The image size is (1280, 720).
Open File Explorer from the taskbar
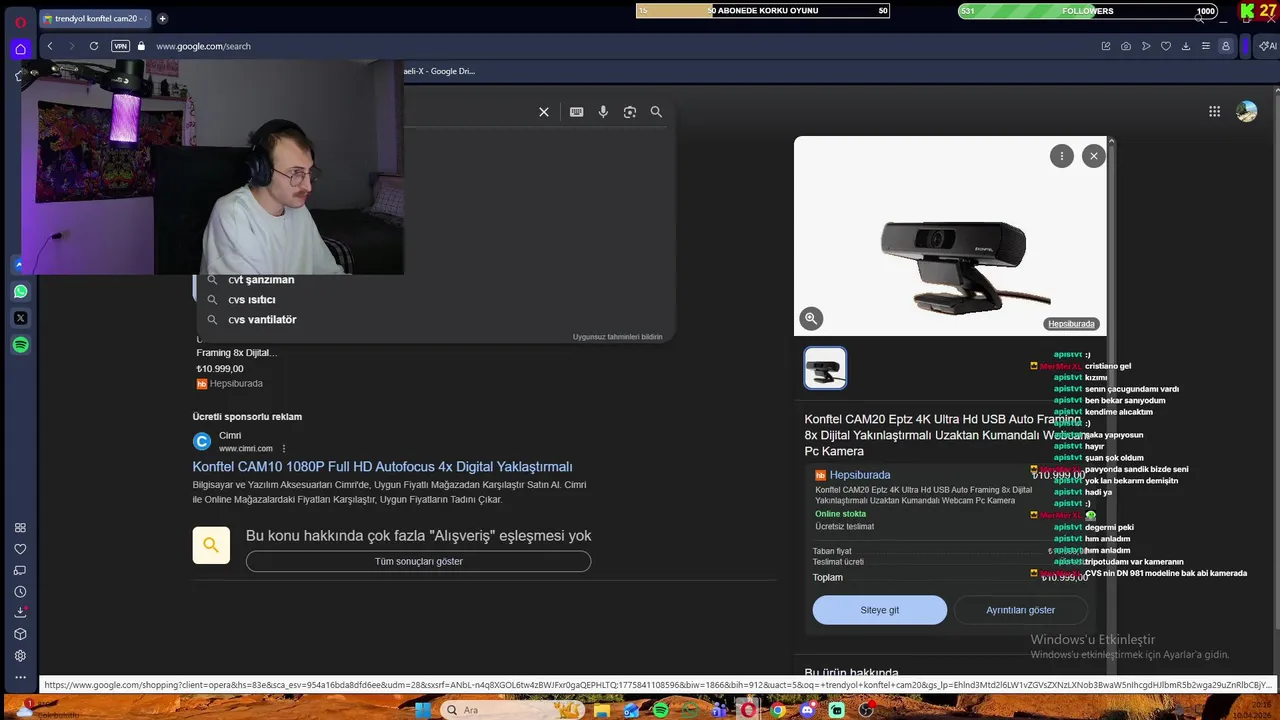(602, 710)
